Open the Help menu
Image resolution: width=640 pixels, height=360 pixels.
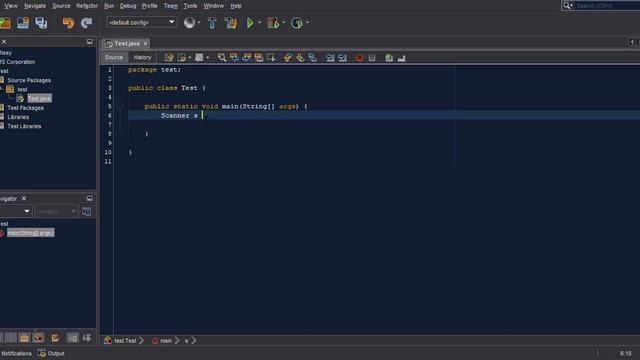point(236,6)
